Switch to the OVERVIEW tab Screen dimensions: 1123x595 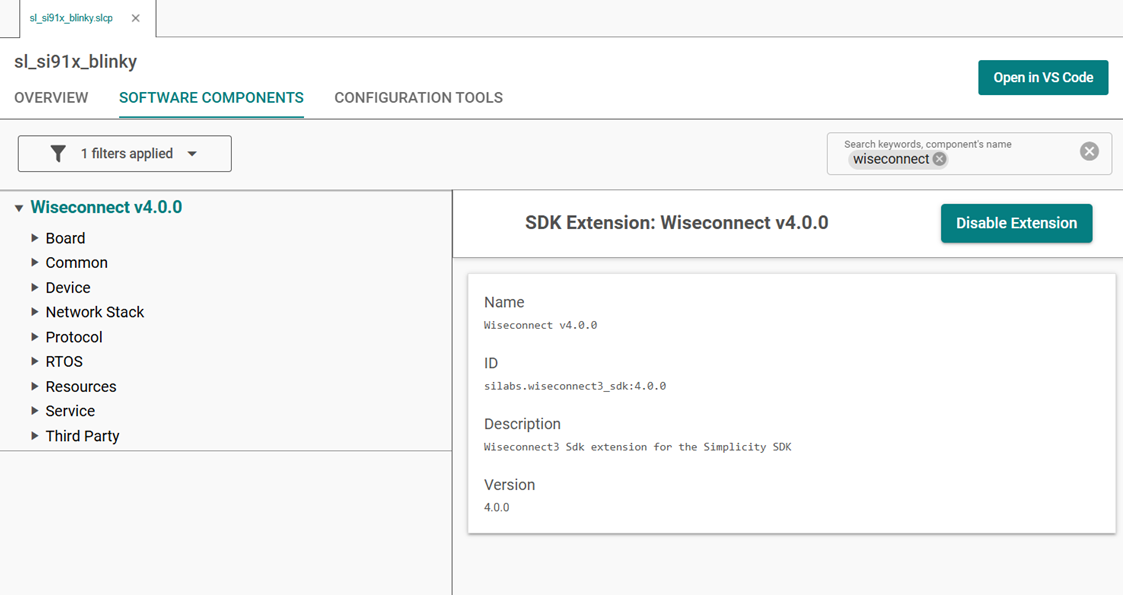coord(51,98)
